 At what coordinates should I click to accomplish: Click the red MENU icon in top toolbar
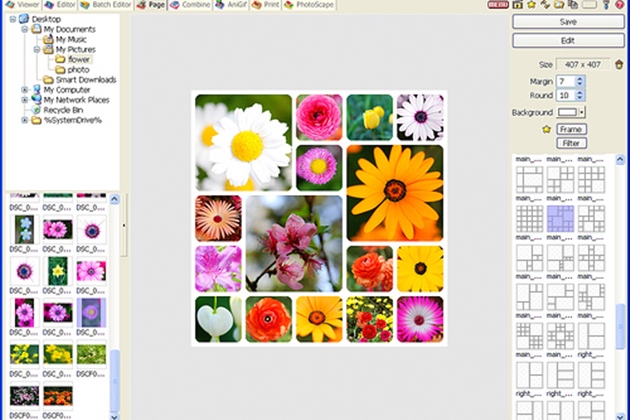[500, 5]
